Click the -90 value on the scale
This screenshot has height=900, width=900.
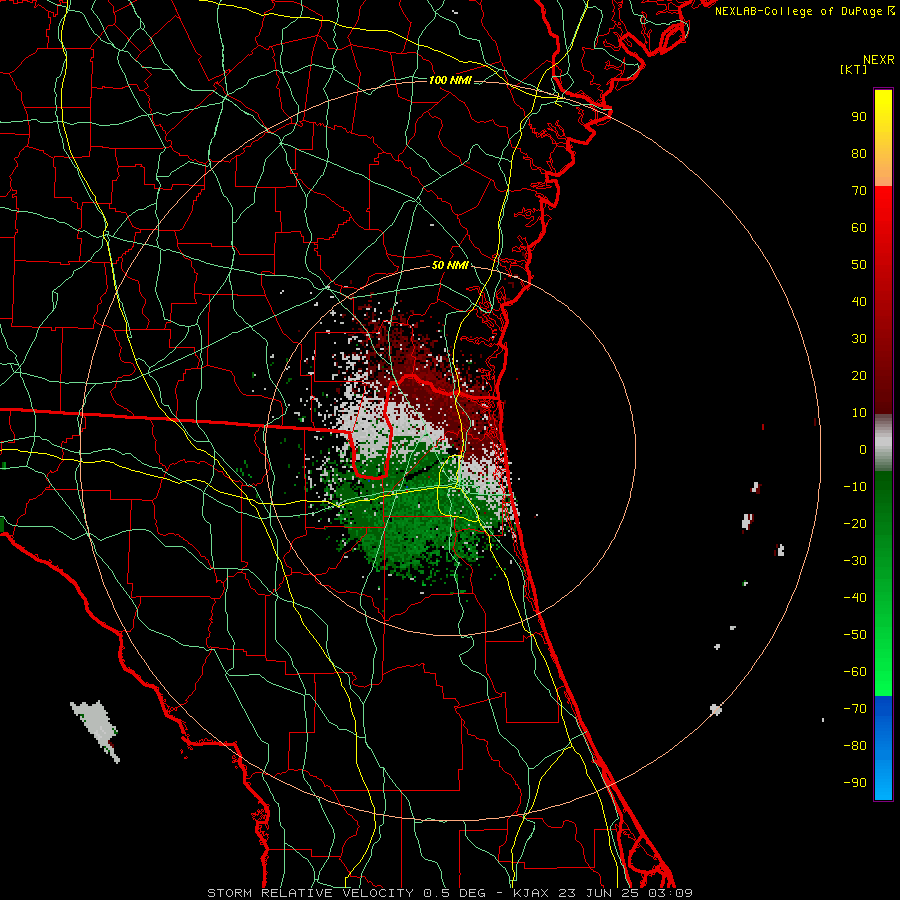click(x=855, y=783)
